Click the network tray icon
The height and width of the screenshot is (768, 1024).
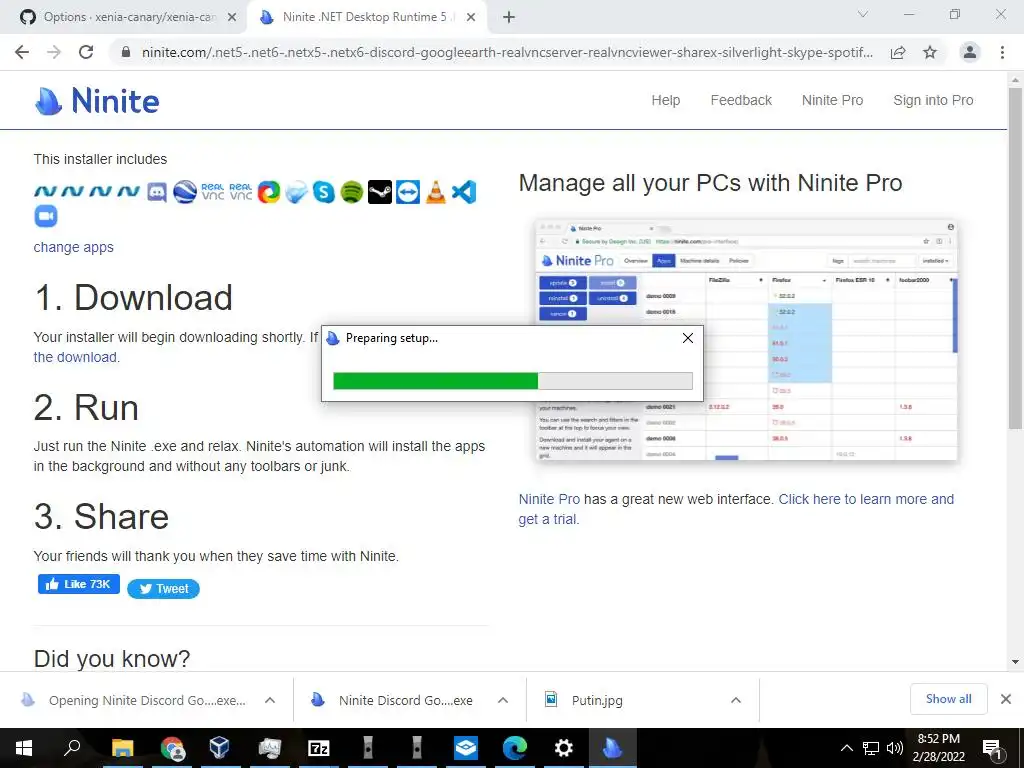coord(871,748)
